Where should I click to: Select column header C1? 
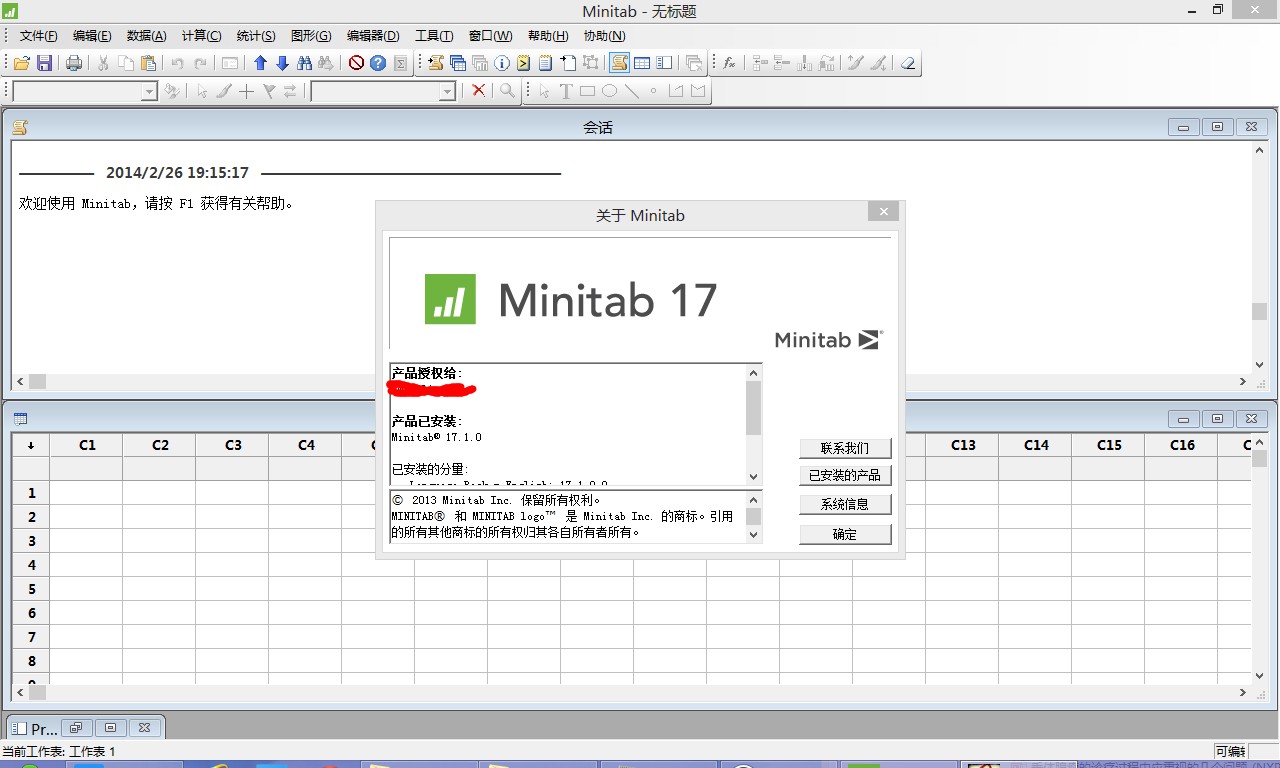[87, 445]
